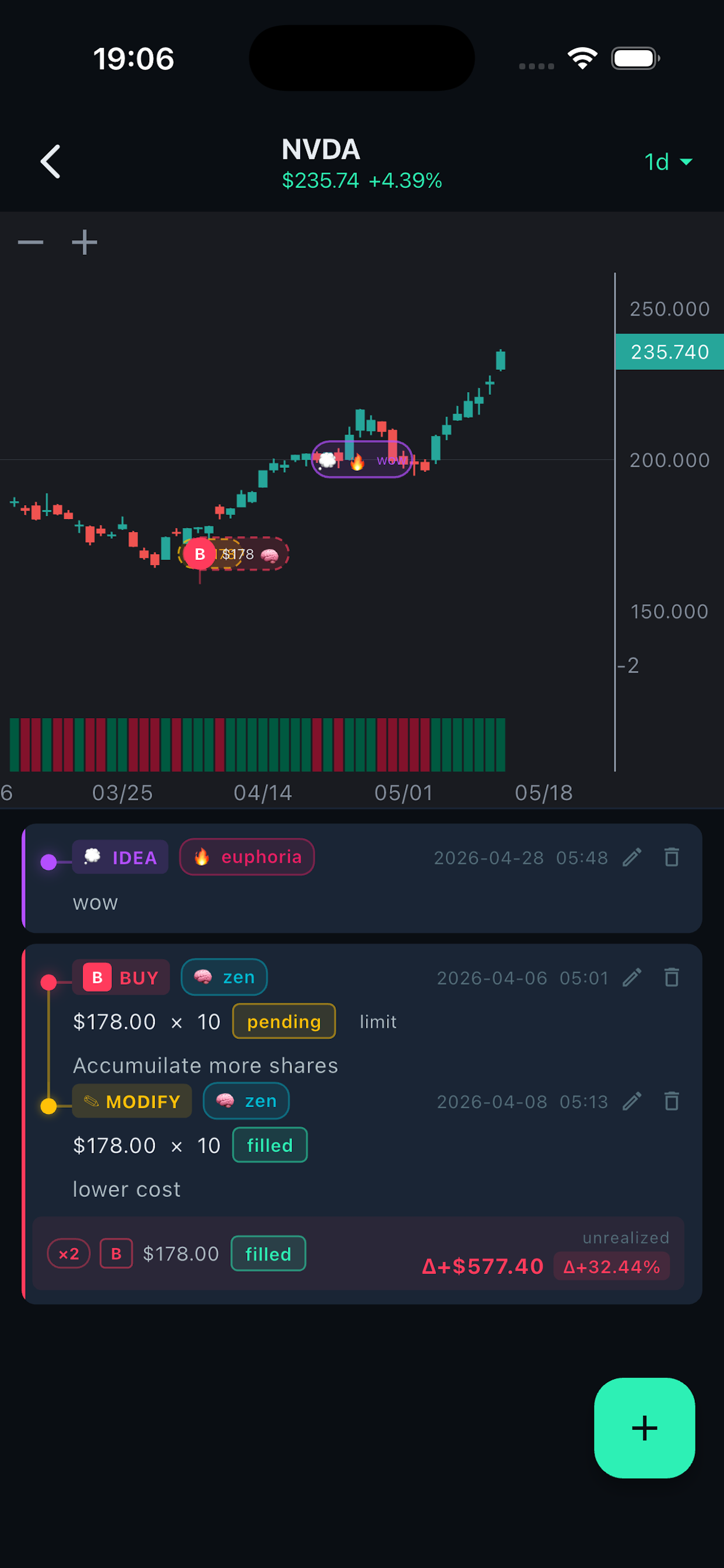724x1568 pixels.
Task: Tap the 2026-04-28 05:48 timestamp
Action: (521, 857)
